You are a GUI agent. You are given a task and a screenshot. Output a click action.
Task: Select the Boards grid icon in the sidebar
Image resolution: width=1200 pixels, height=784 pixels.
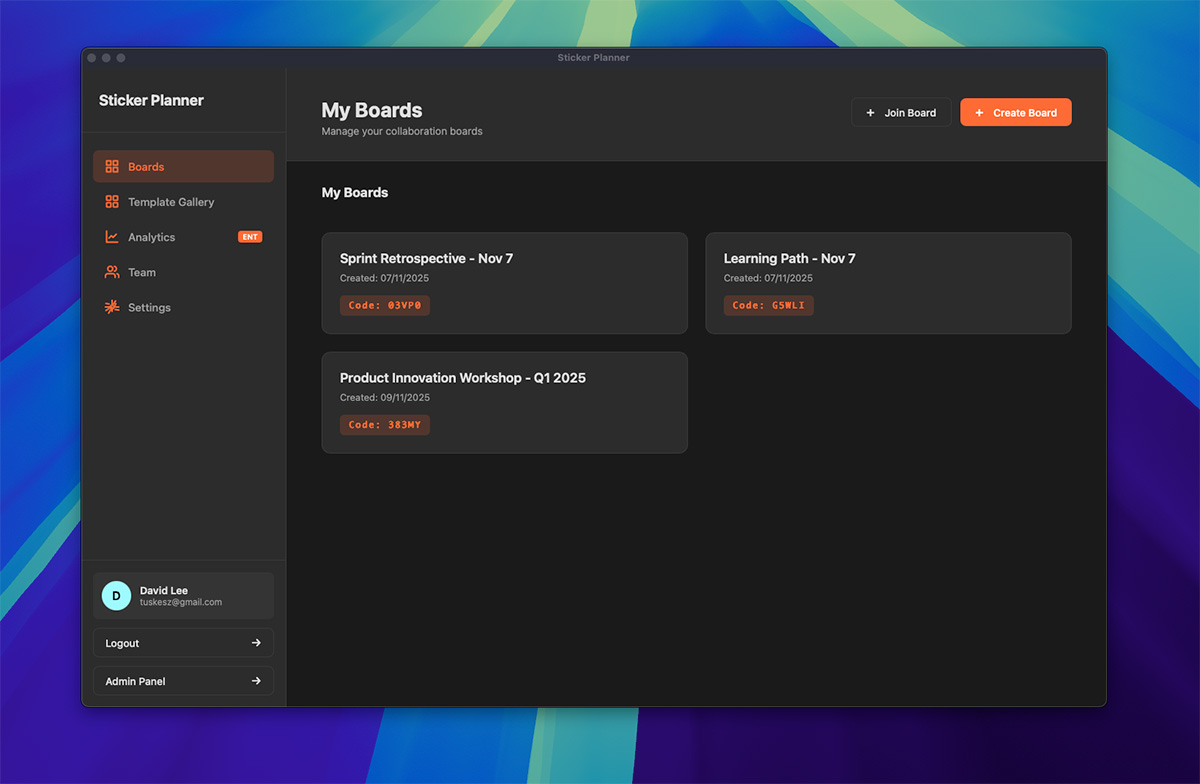point(110,166)
